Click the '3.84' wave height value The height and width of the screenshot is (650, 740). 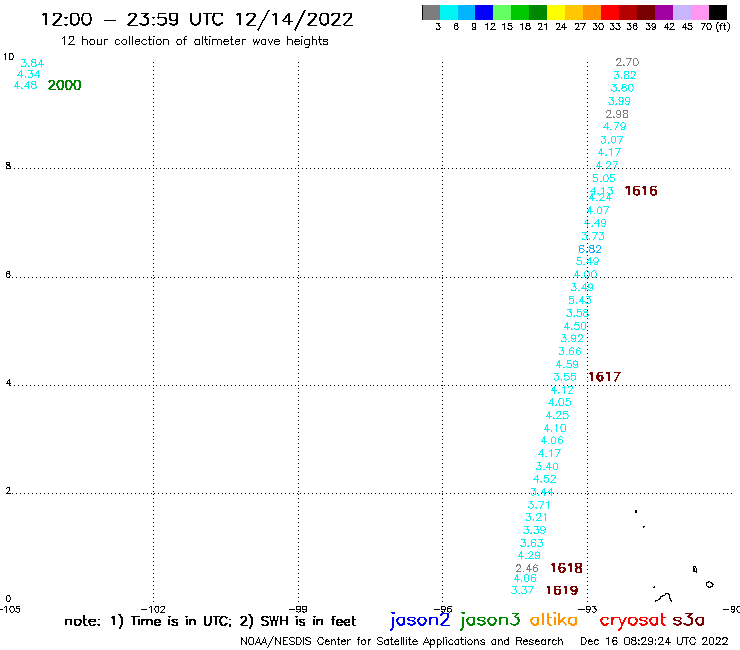coord(32,63)
